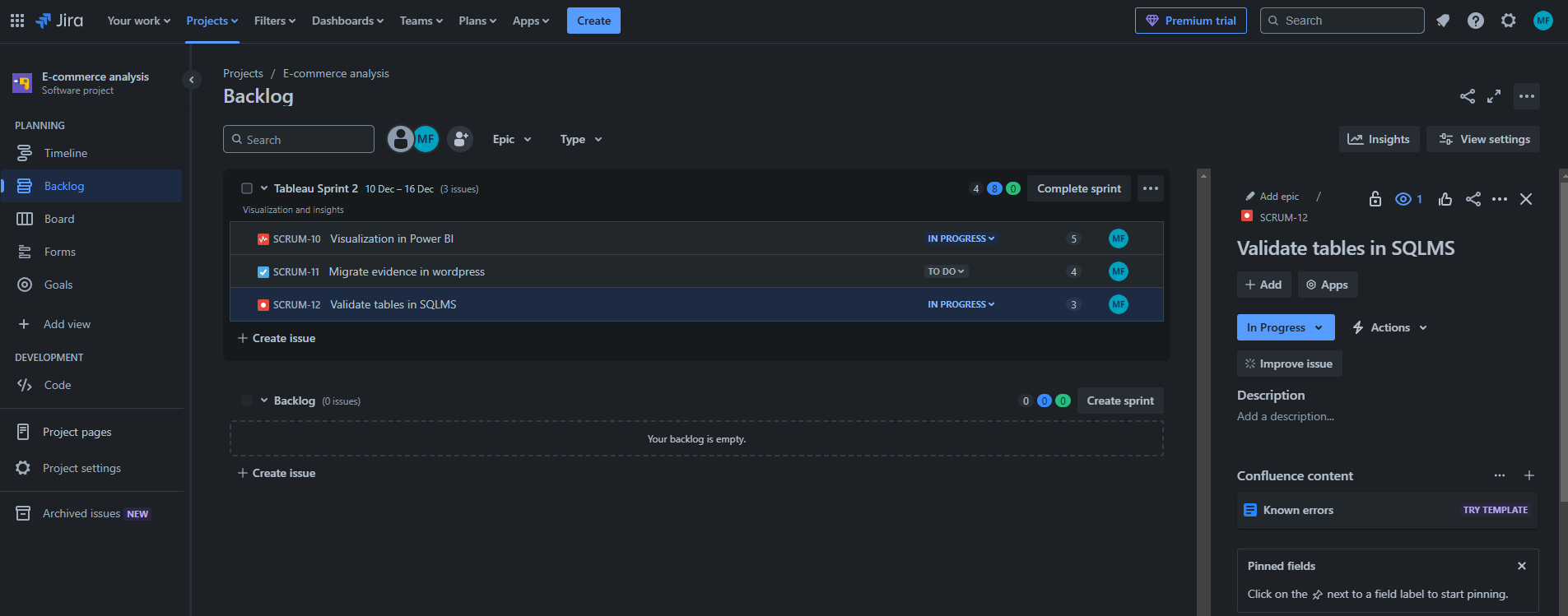1568x616 pixels.
Task: Enter fullscreen with the expand arrows icon
Action: [x=1494, y=96]
